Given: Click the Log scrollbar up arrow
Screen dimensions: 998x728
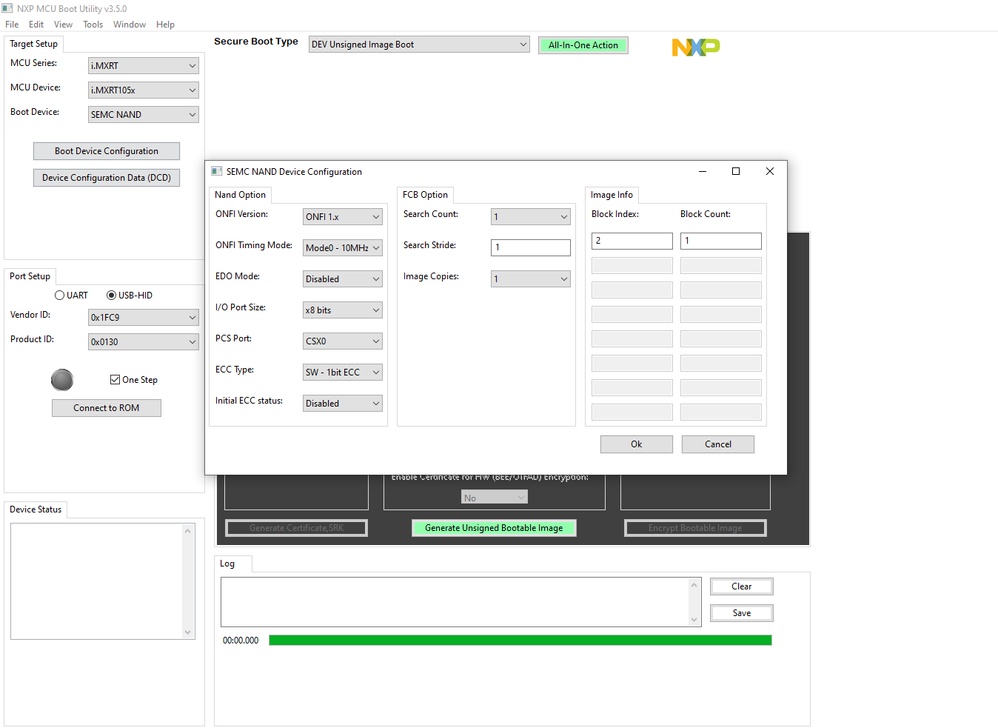Looking at the screenshot, I should click(694, 585).
